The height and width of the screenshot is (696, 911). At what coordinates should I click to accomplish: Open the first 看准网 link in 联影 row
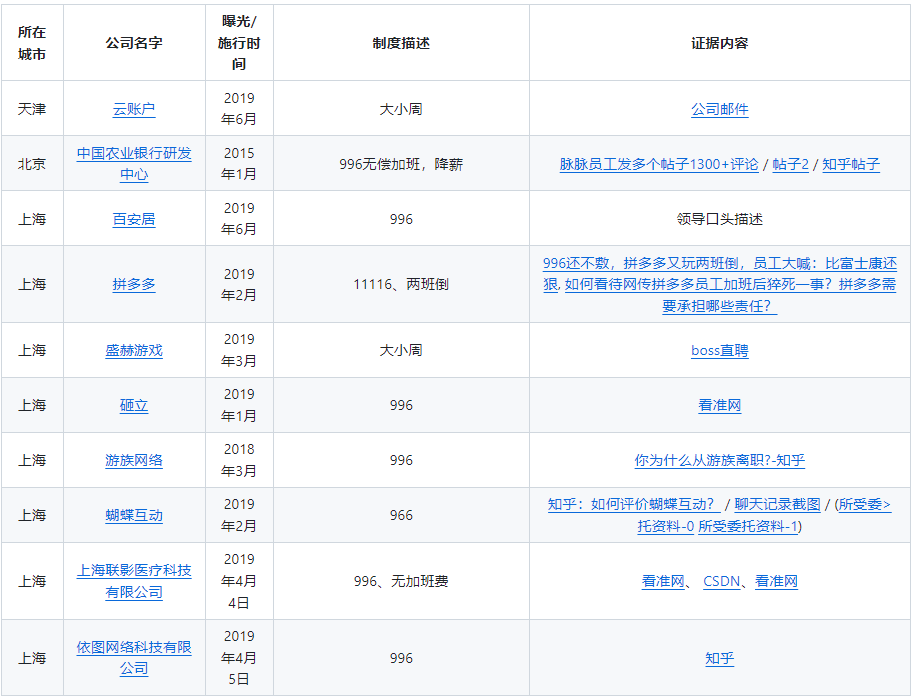click(x=663, y=581)
